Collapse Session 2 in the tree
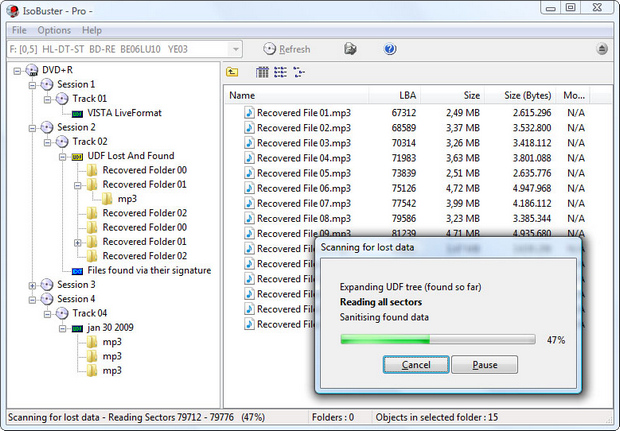The width and height of the screenshot is (620, 431). [32, 128]
